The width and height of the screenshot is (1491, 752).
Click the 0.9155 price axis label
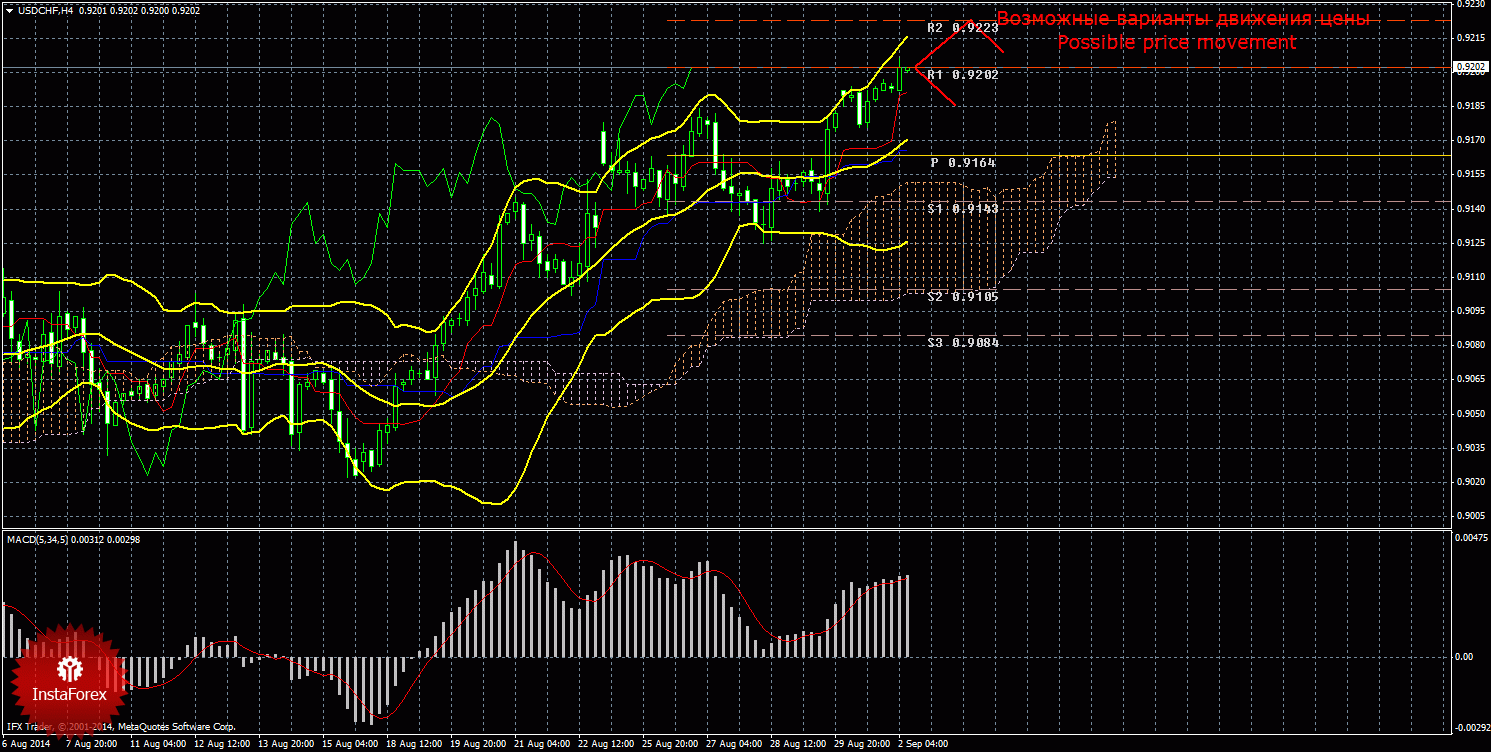1470,175
